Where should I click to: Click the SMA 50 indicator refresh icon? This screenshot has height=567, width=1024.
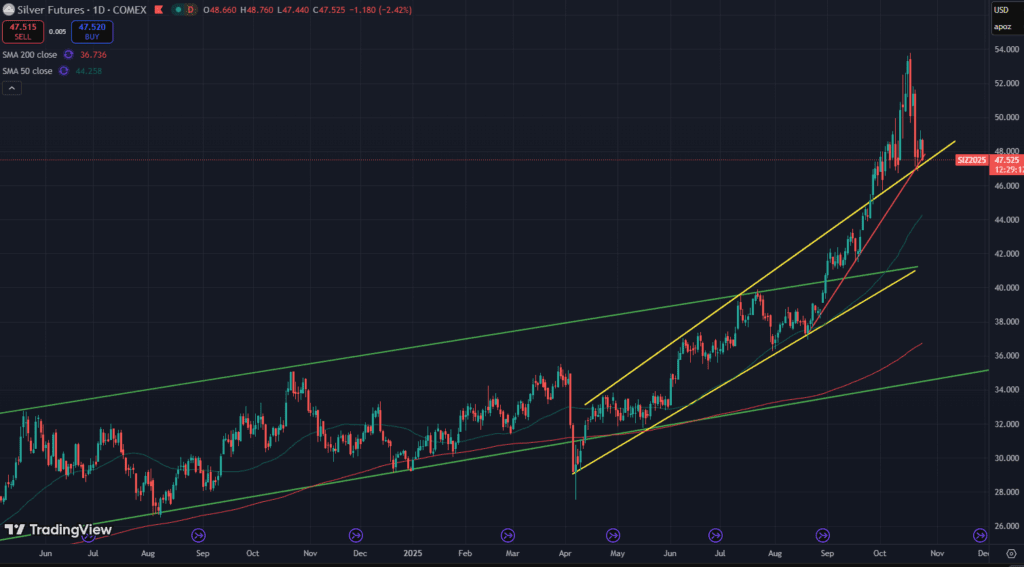click(x=63, y=71)
